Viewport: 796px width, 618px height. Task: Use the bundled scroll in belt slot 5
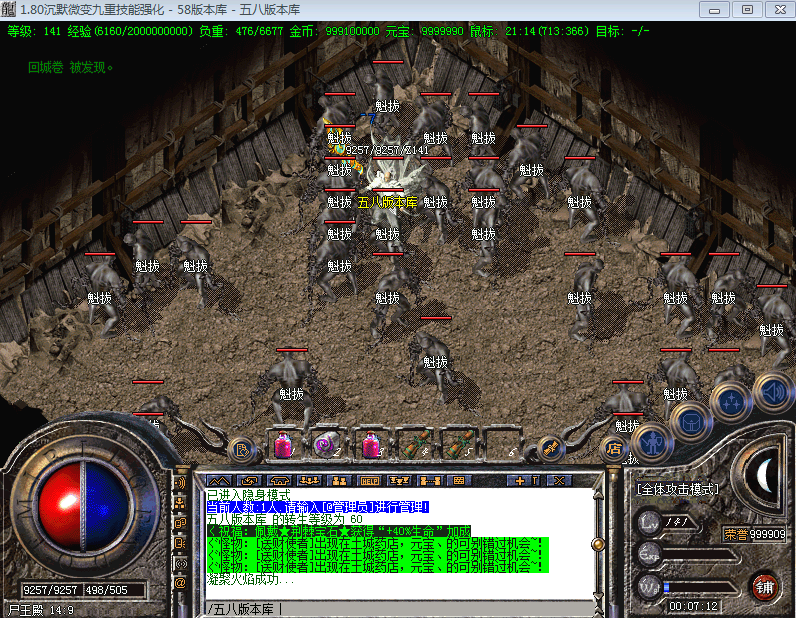(x=460, y=445)
